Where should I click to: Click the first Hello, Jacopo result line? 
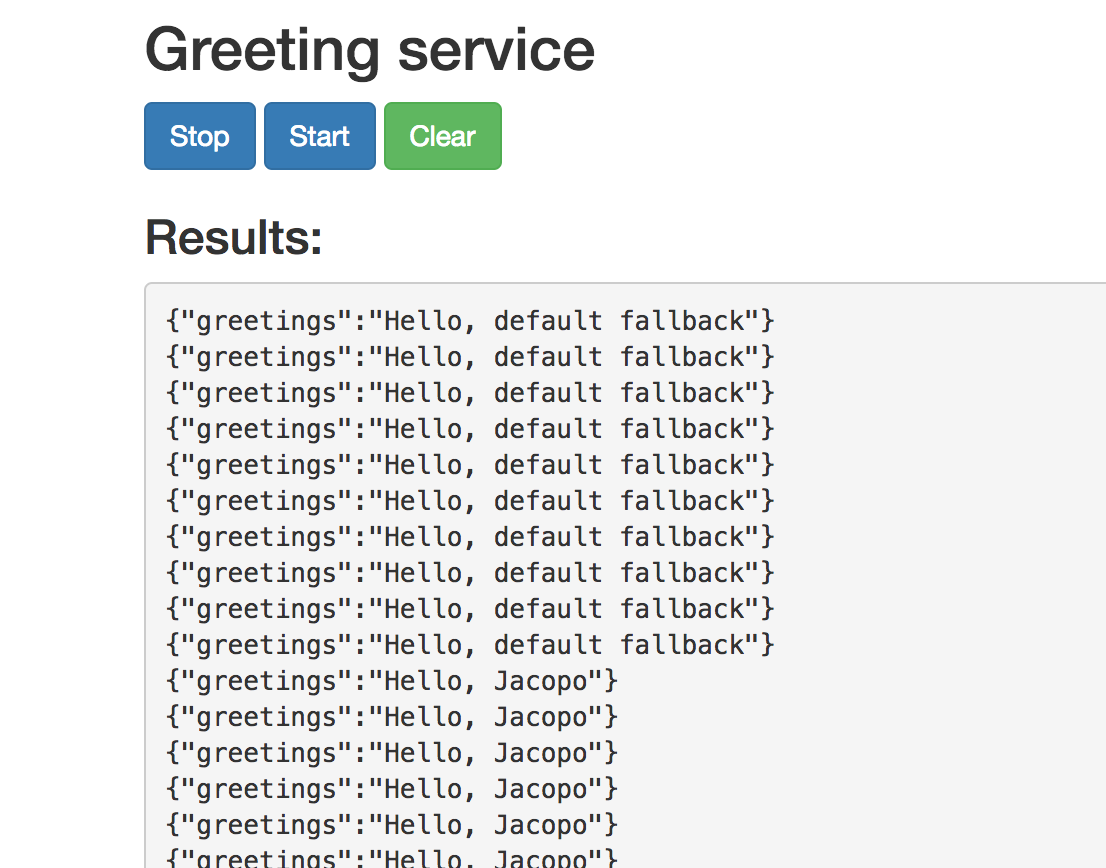[392, 681]
